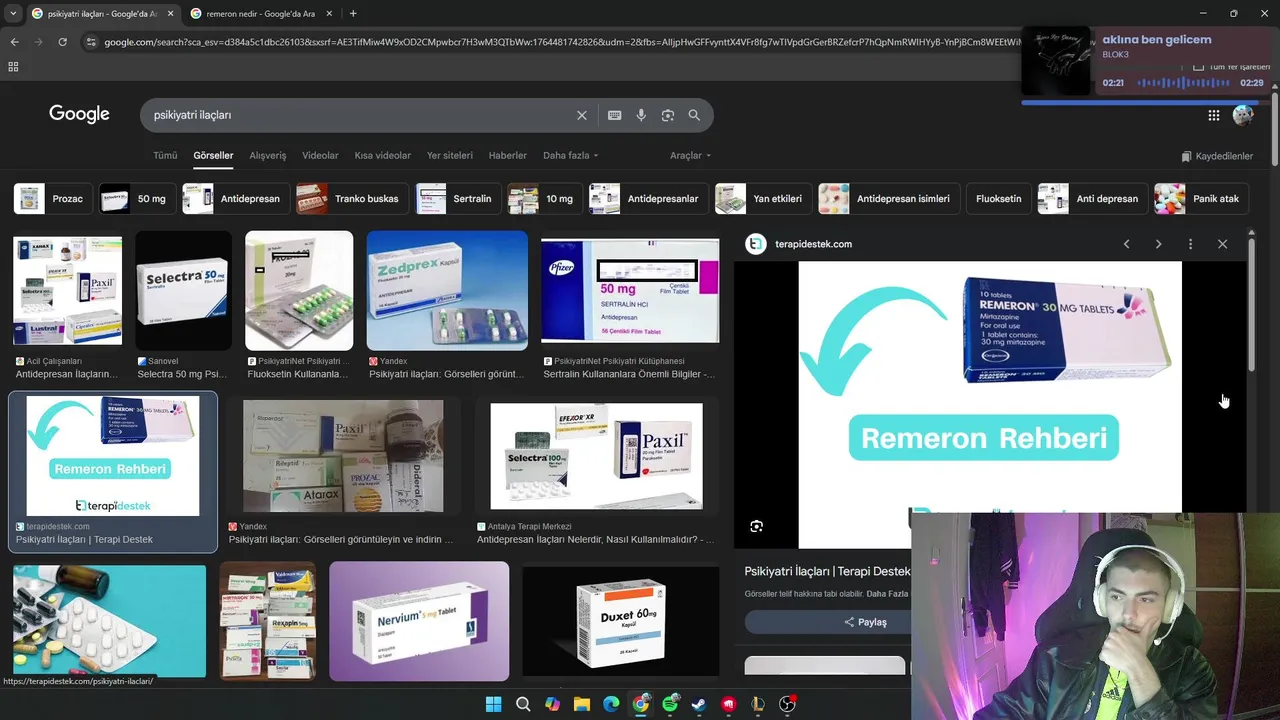Open a new browser tab
Viewport: 1280px width, 720px height.
[x=353, y=13]
